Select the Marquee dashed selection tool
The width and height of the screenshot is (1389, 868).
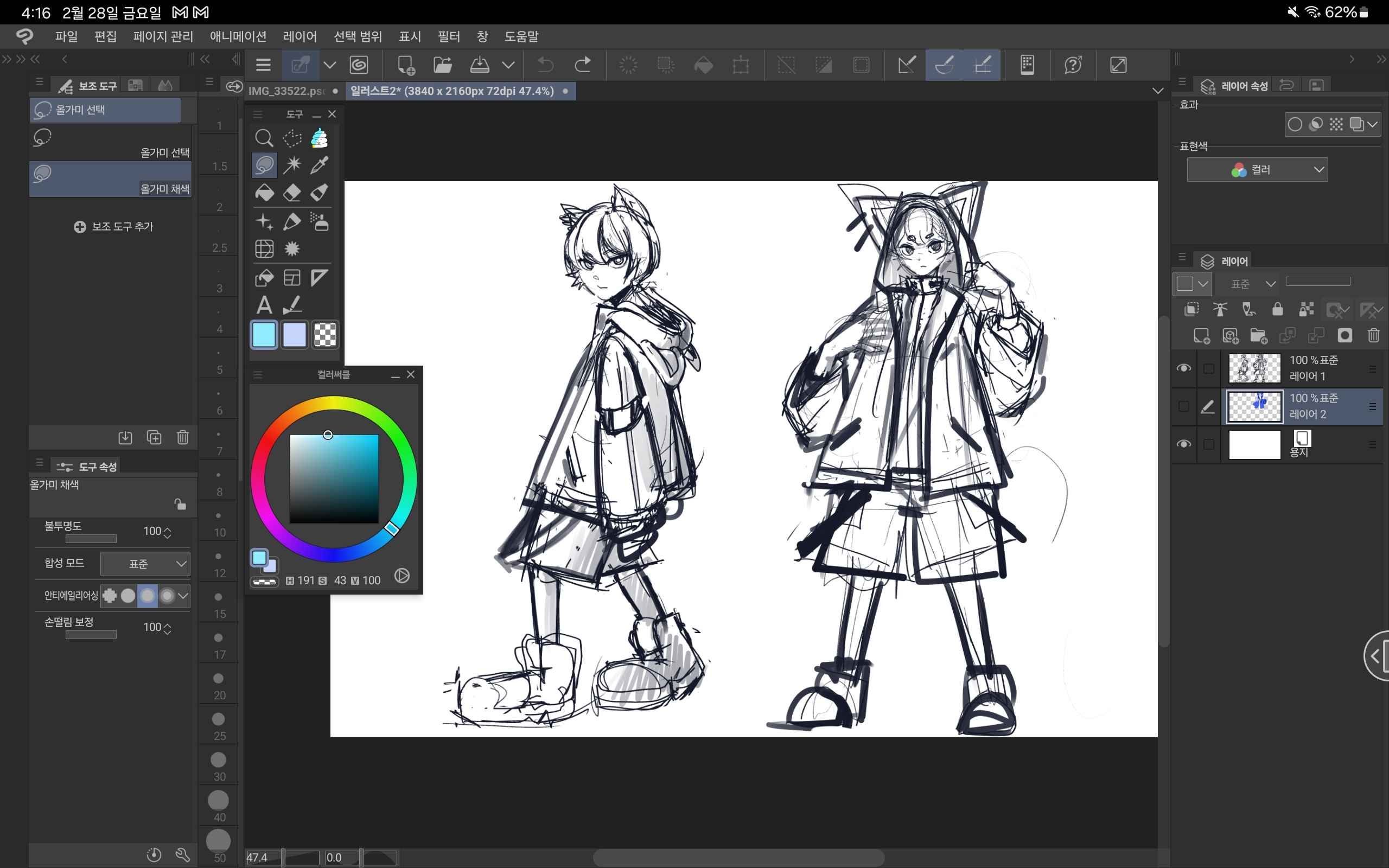point(292,138)
